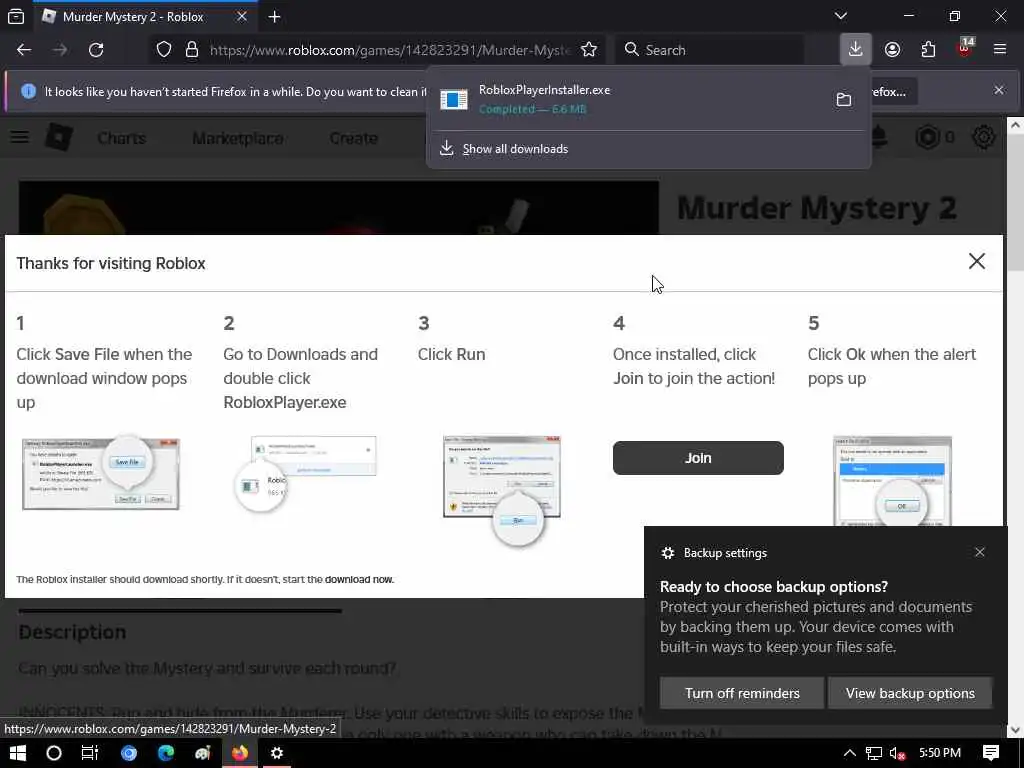
Task: Open Cortana search circle on taskbar
Action: (x=54, y=753)
